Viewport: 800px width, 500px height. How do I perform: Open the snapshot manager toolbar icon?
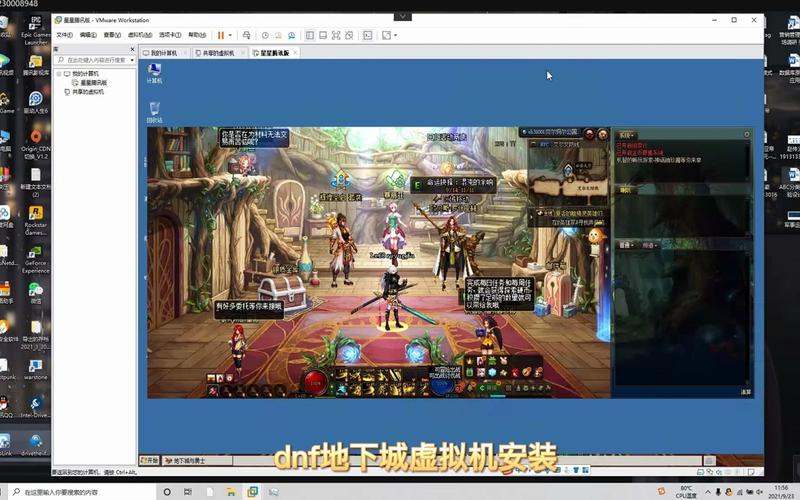(291, 35)
